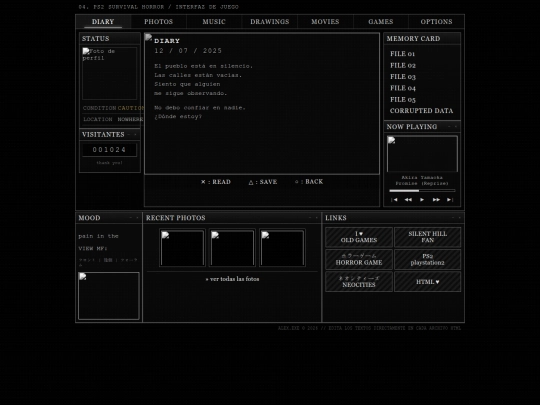Click the broken image icon beside DIARY heading

tap(148, 38)
